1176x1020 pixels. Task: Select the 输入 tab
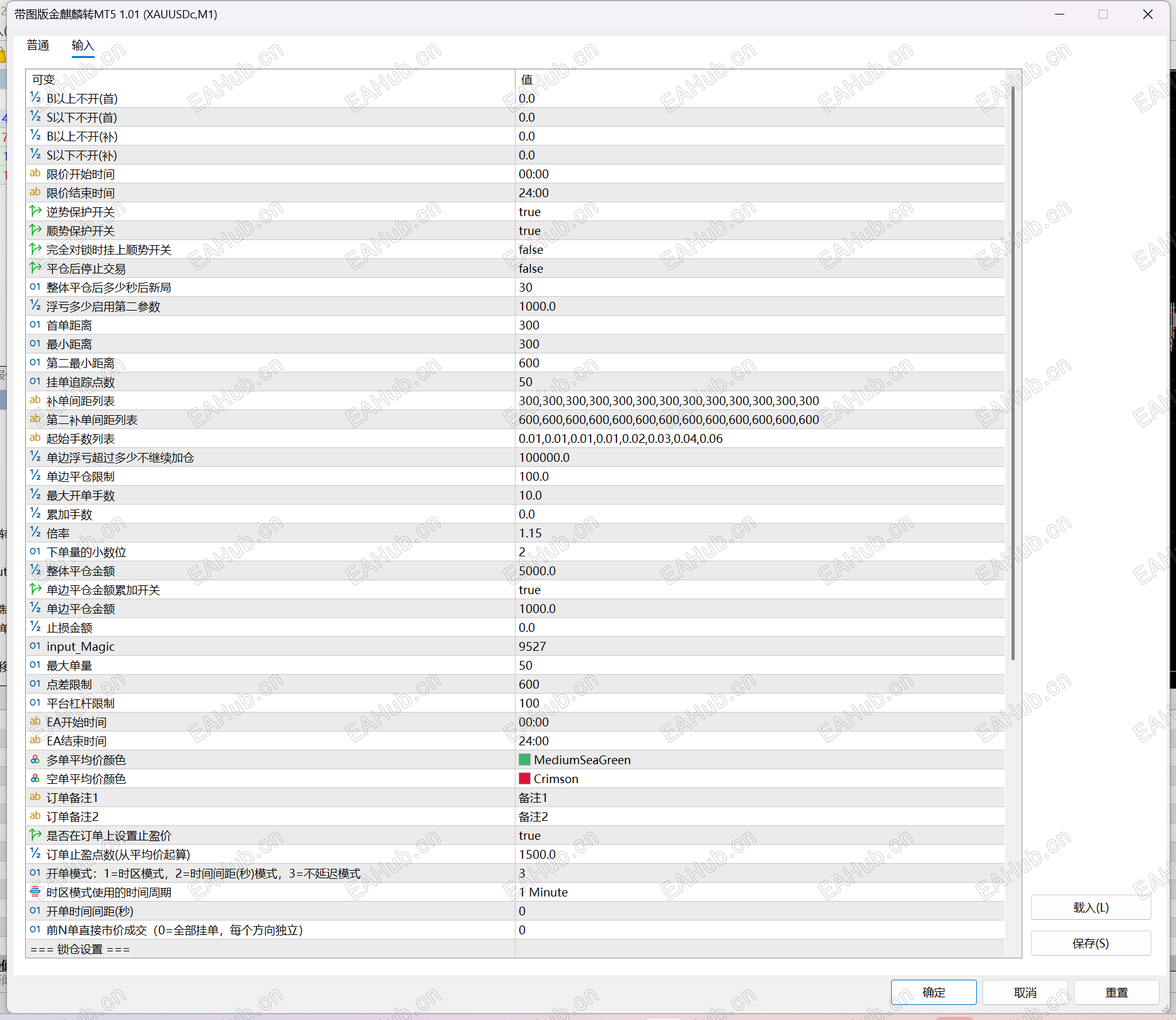click(x=83, y=45)
